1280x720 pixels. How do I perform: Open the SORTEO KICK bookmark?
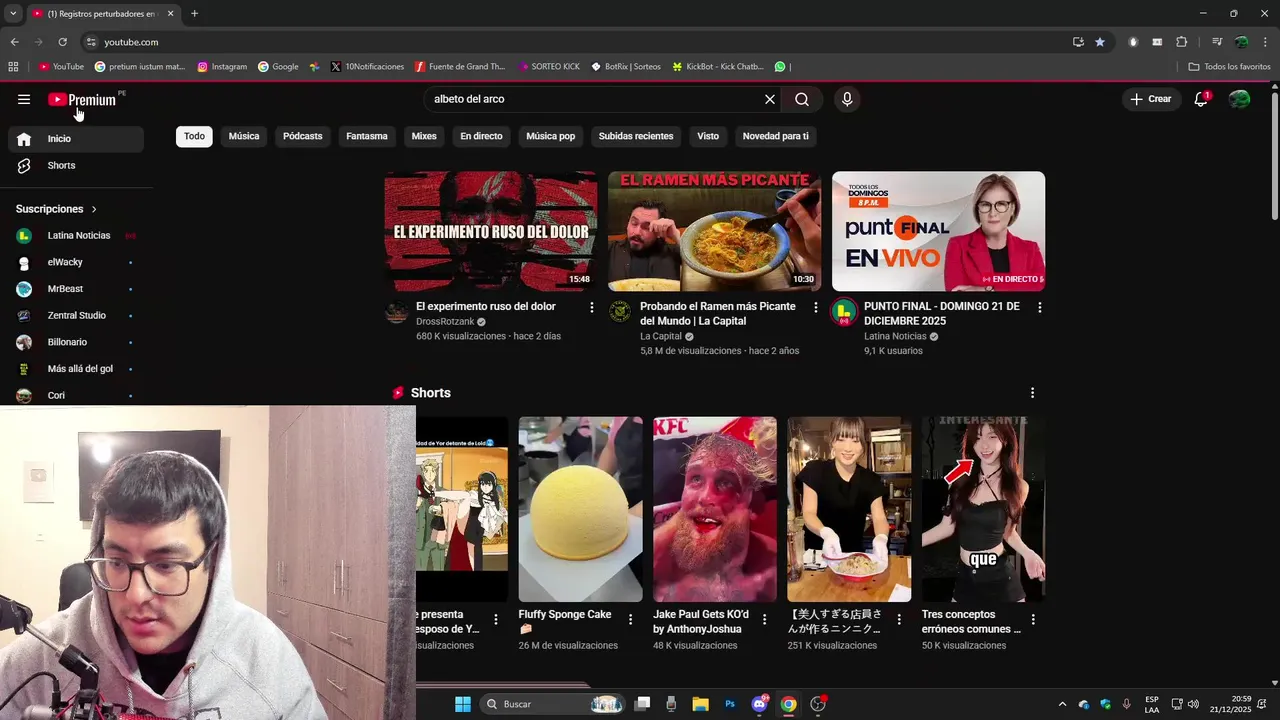tap(549, 67)
